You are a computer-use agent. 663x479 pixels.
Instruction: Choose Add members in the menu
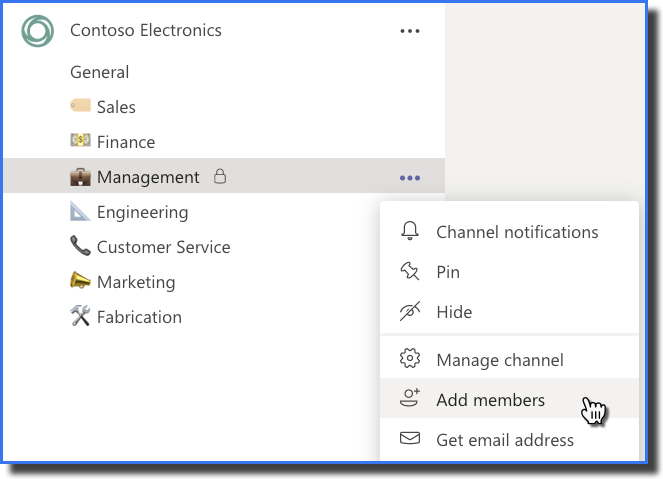click(x=509, y=398)
